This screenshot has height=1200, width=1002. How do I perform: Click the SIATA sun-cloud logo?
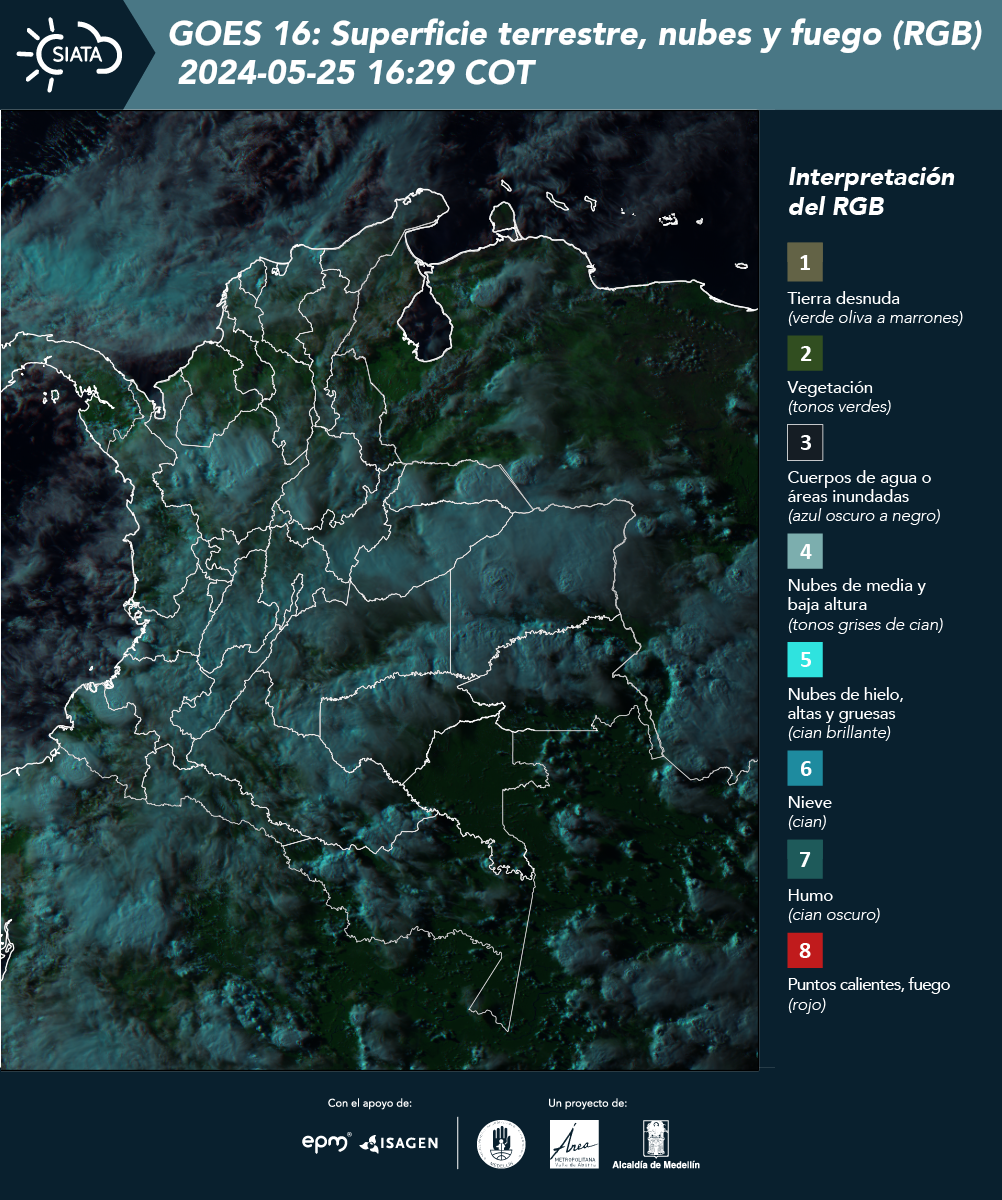[x=68, y=54]
